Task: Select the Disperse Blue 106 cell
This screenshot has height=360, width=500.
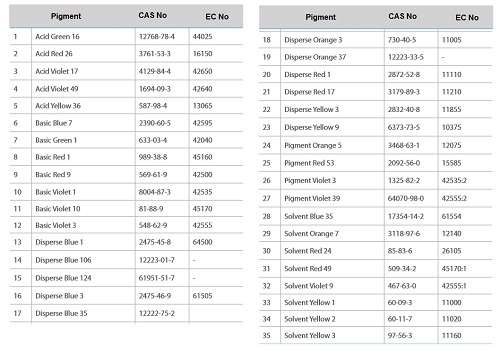Action: (63, 260)
